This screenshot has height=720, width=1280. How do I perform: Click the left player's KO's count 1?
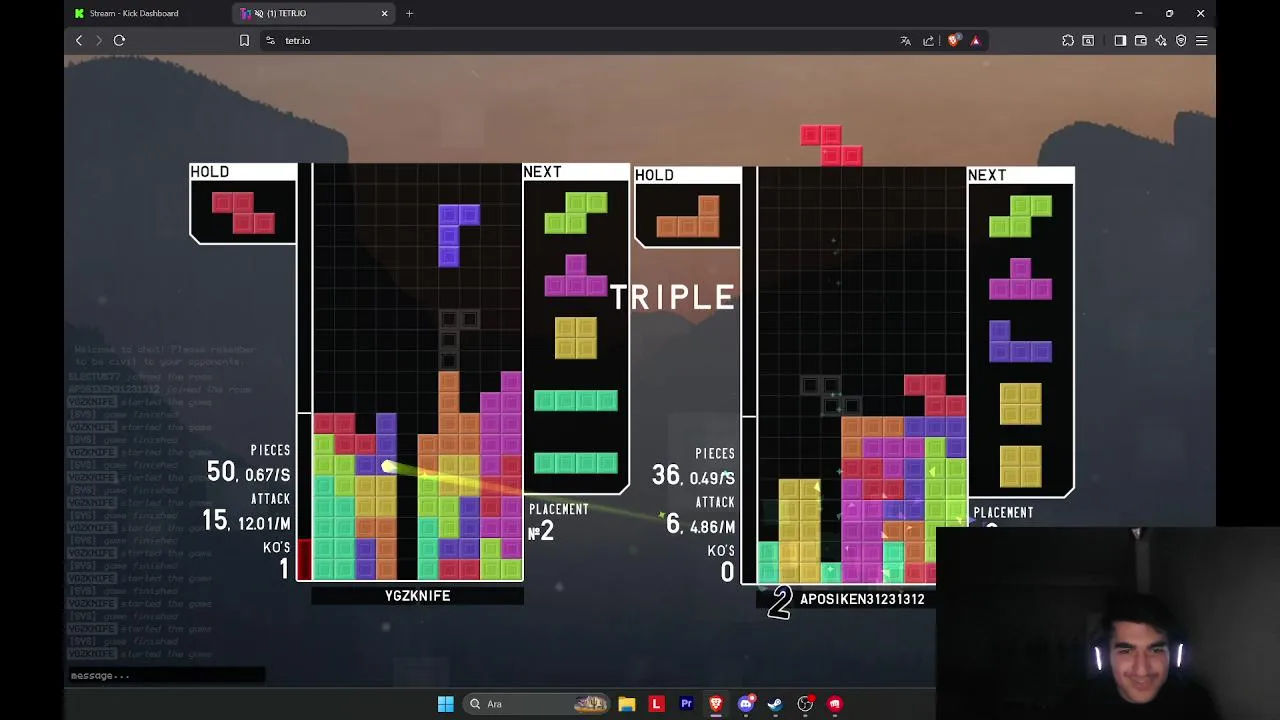(x=284, y=569)
